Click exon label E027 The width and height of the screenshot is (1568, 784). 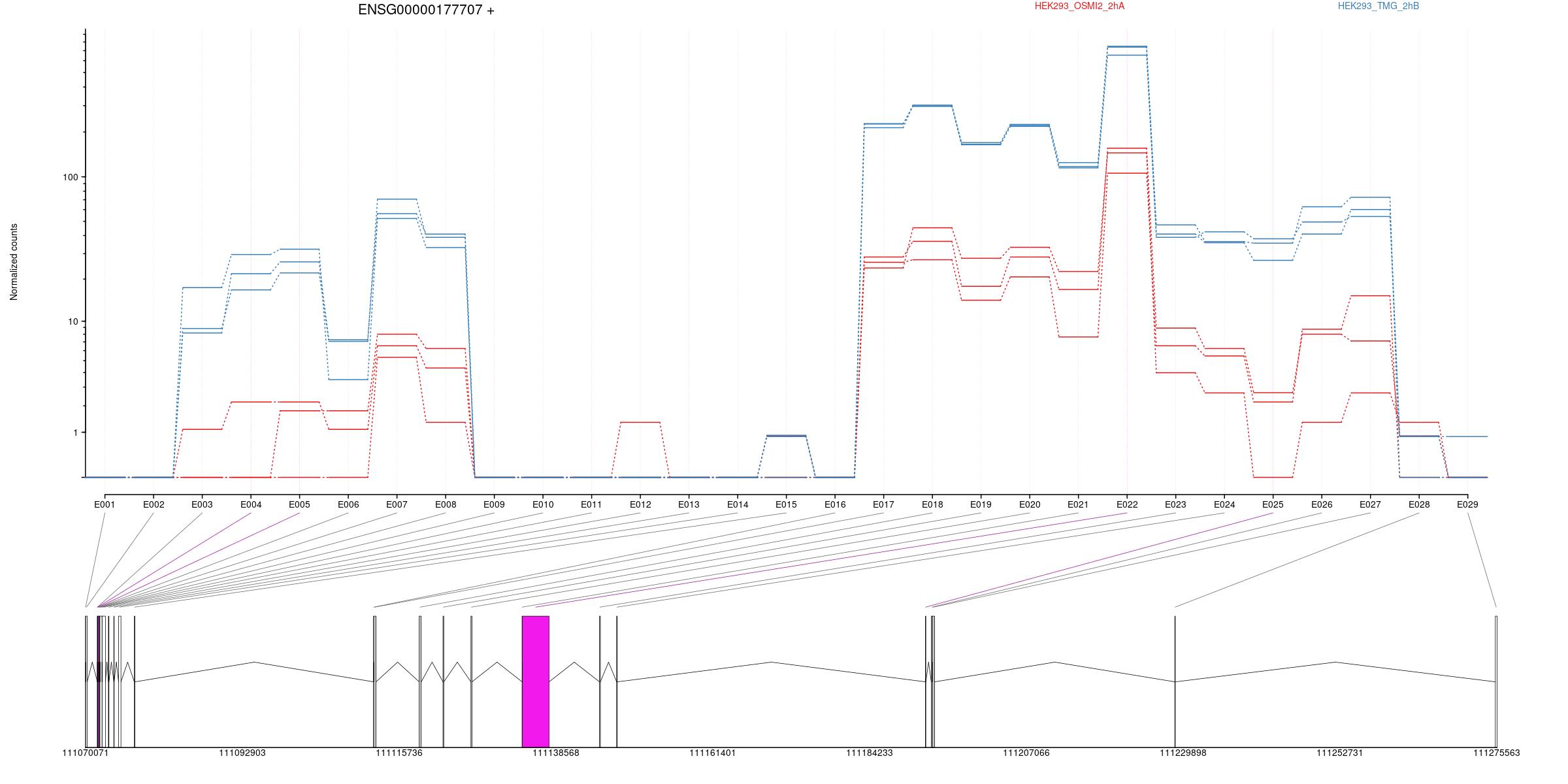(1370, 504)
